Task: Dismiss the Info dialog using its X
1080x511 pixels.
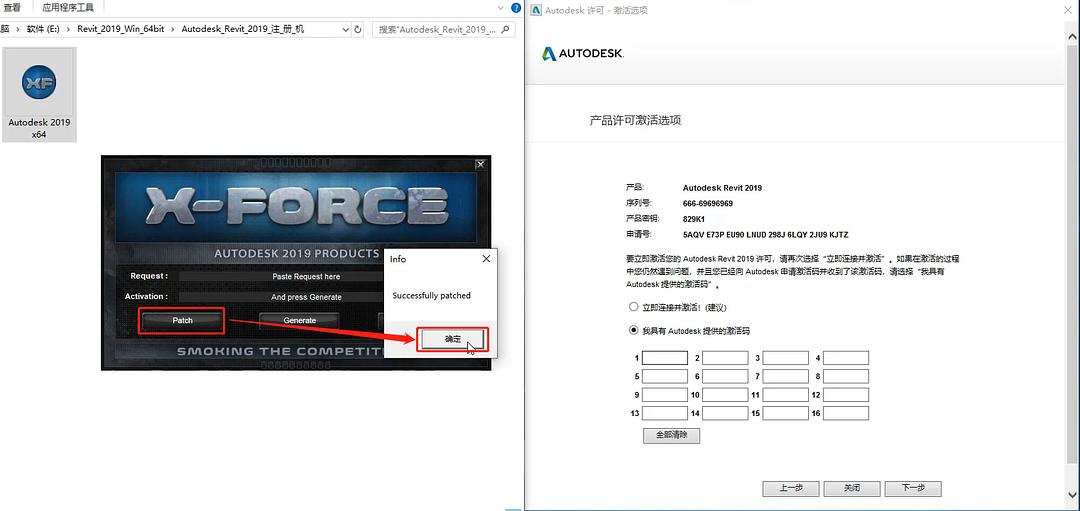Action: [x=486, y=258]
